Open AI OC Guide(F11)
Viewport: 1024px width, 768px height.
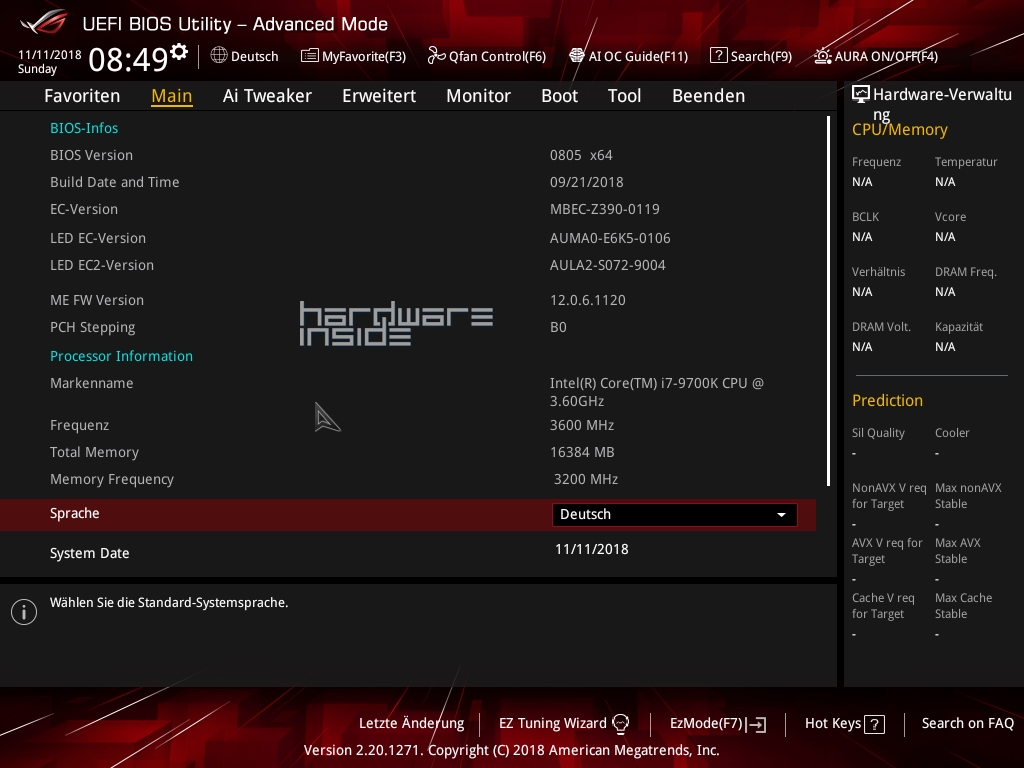pyautogui.click(x=628, y=56)
